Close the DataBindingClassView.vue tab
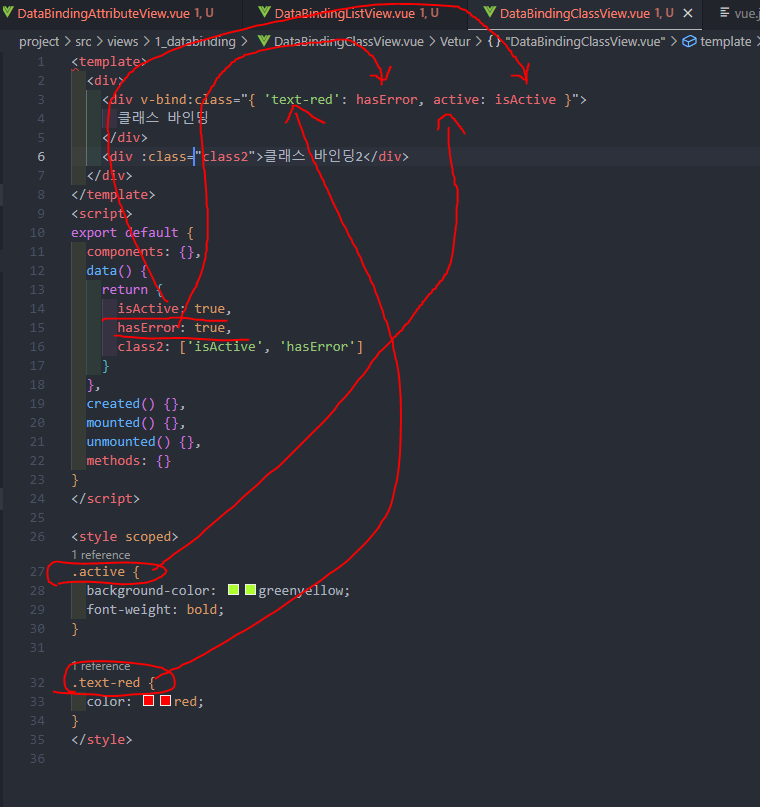This screenshot has width=760, height=807. click(687, 13)
